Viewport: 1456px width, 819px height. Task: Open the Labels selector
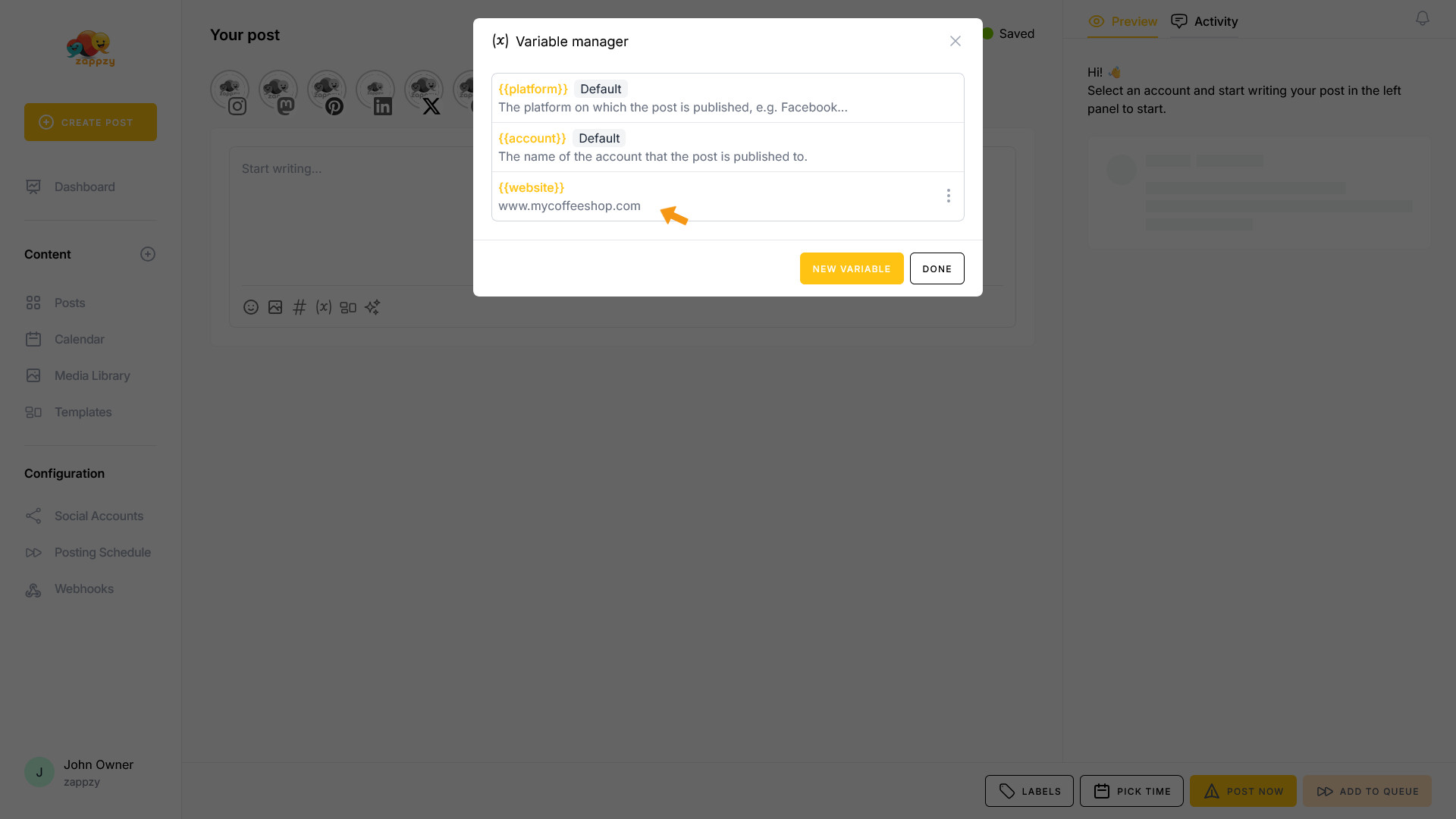click(1029, 791)
